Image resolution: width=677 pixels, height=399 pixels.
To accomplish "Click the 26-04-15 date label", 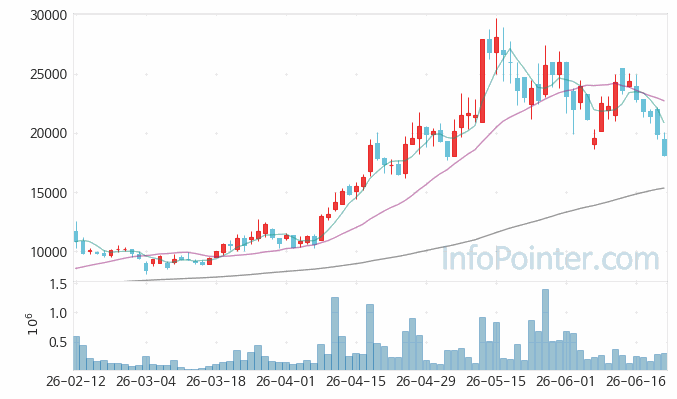I will [356, 382].
